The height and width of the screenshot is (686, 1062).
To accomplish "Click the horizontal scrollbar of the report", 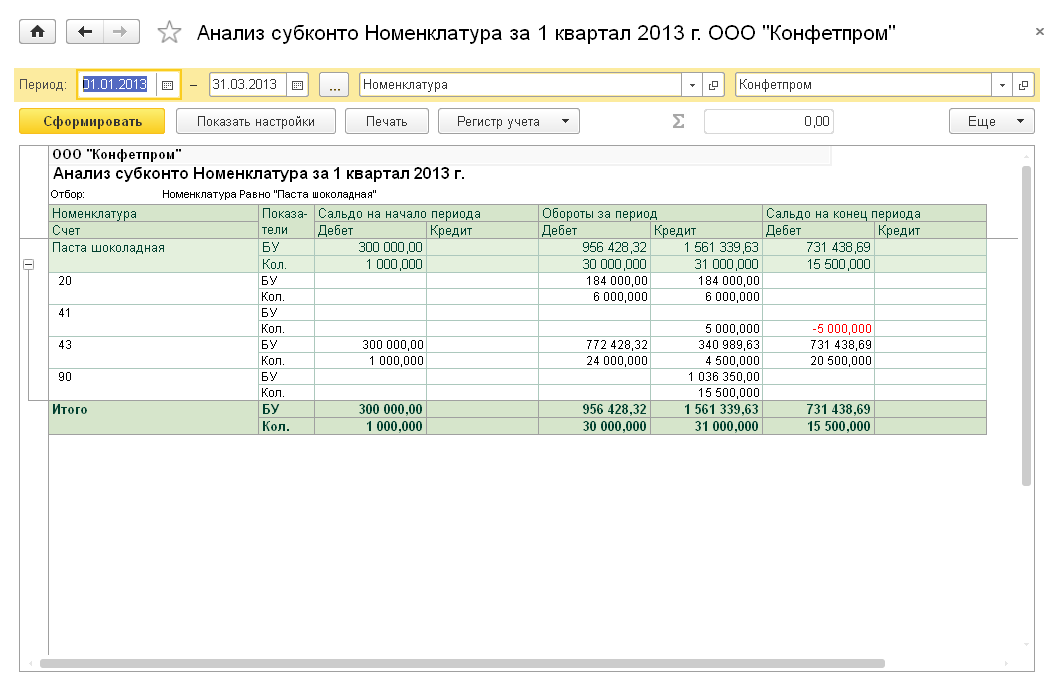I will coord(462,664).
